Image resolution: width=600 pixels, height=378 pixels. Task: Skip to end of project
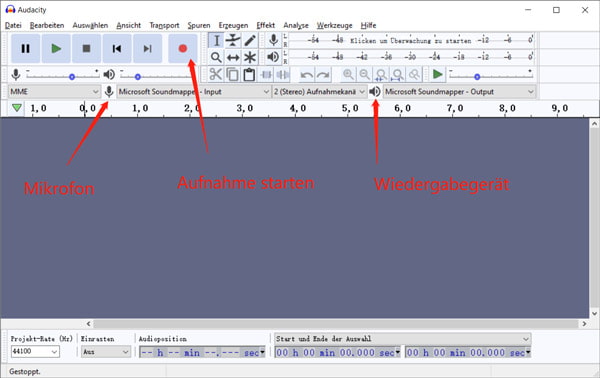click(x=147, y=49)
